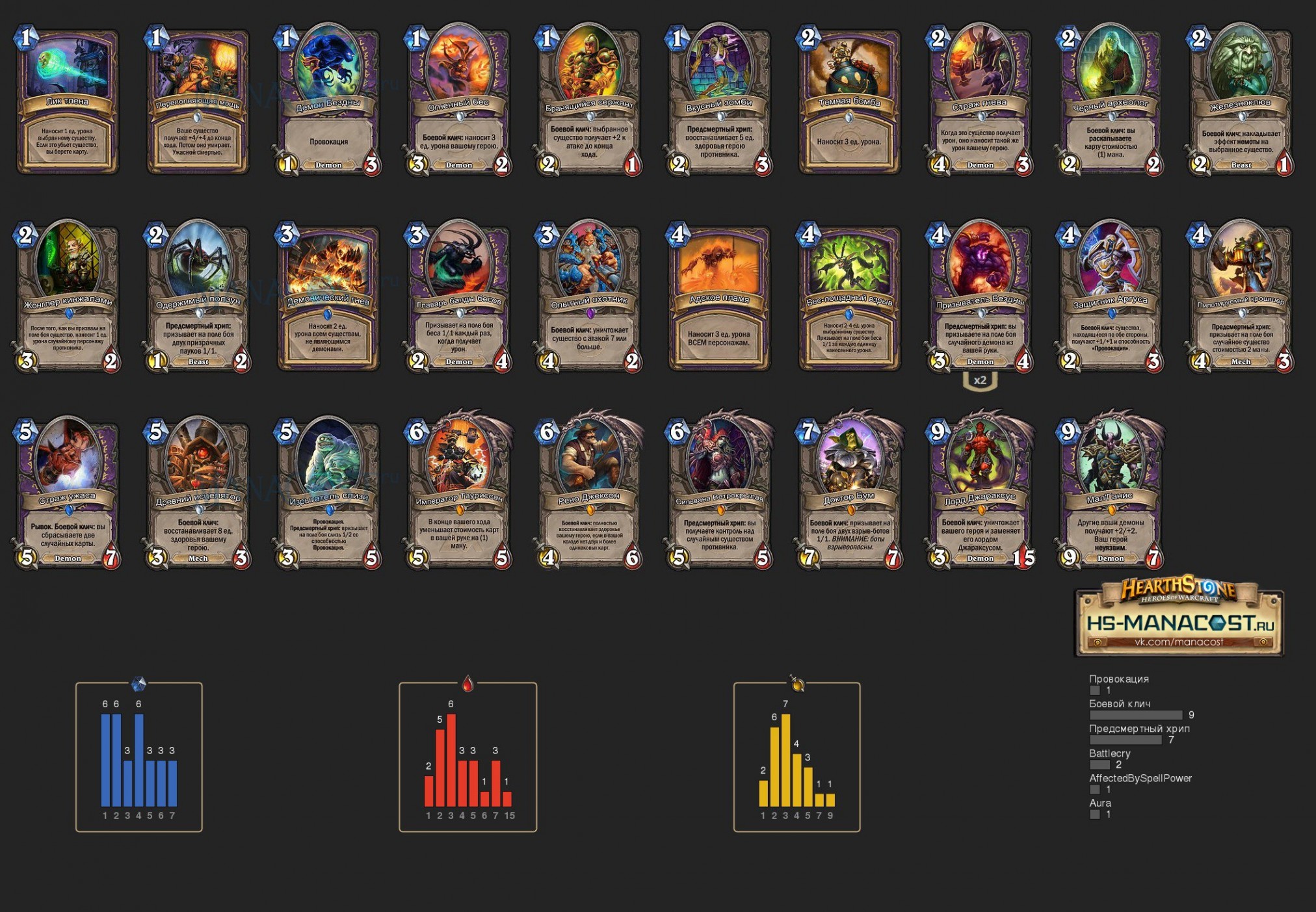Click the Император Тауриссан card

(458, 490)
